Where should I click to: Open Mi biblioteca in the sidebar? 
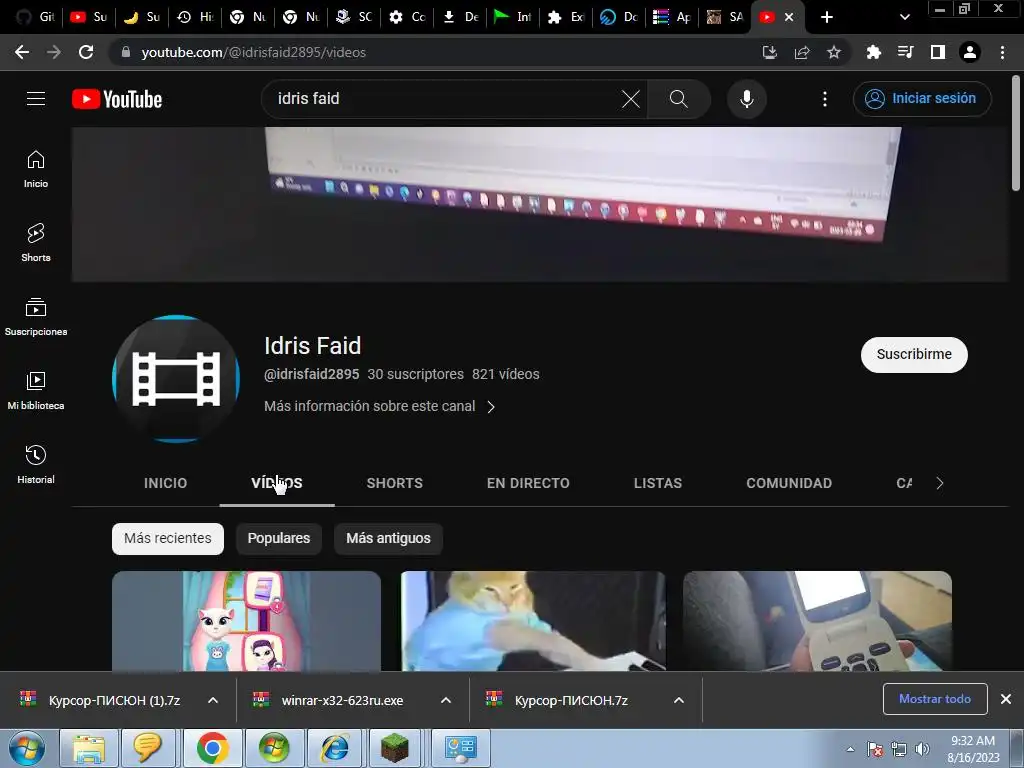[36, 391]
